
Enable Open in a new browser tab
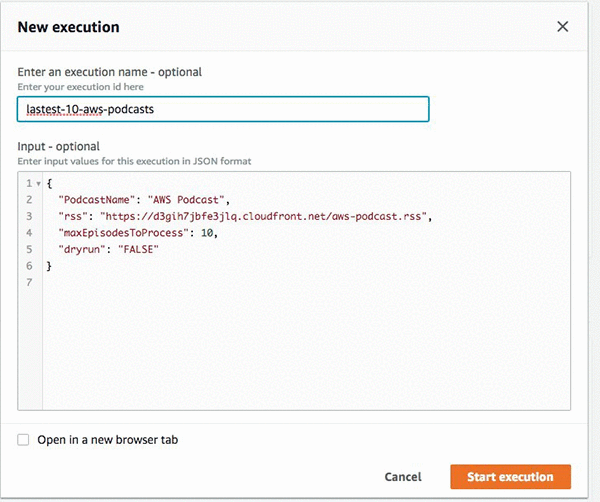coord(23,439)
